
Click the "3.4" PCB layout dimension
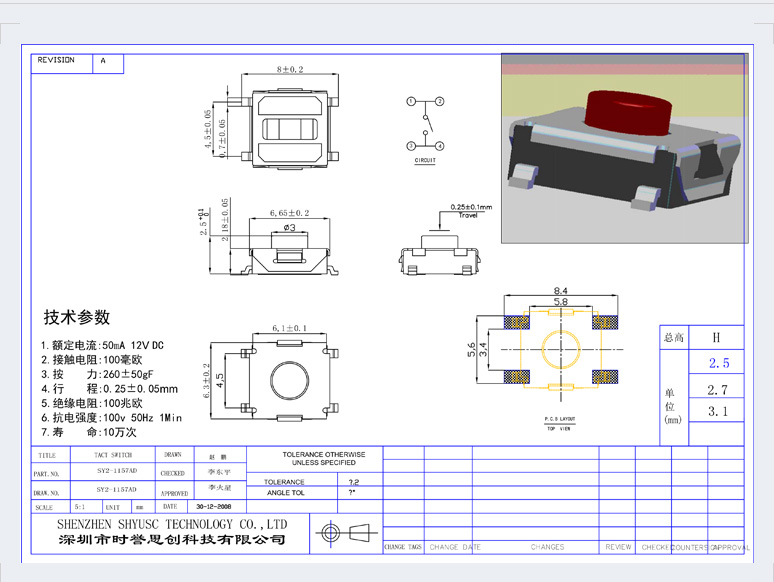[x=483, y=349]
